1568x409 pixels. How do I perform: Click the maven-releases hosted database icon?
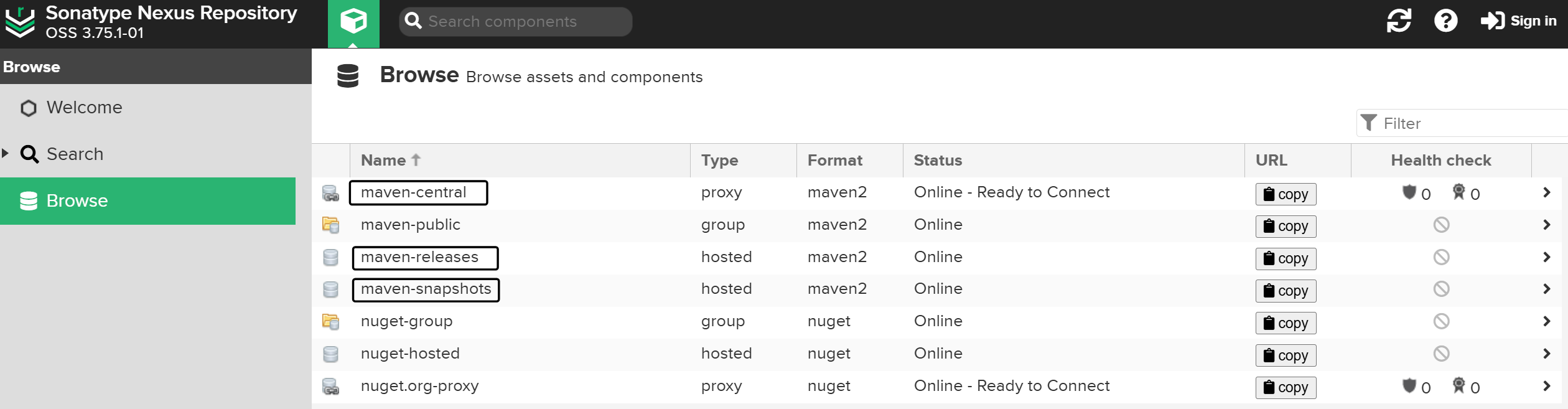point(331,257)
